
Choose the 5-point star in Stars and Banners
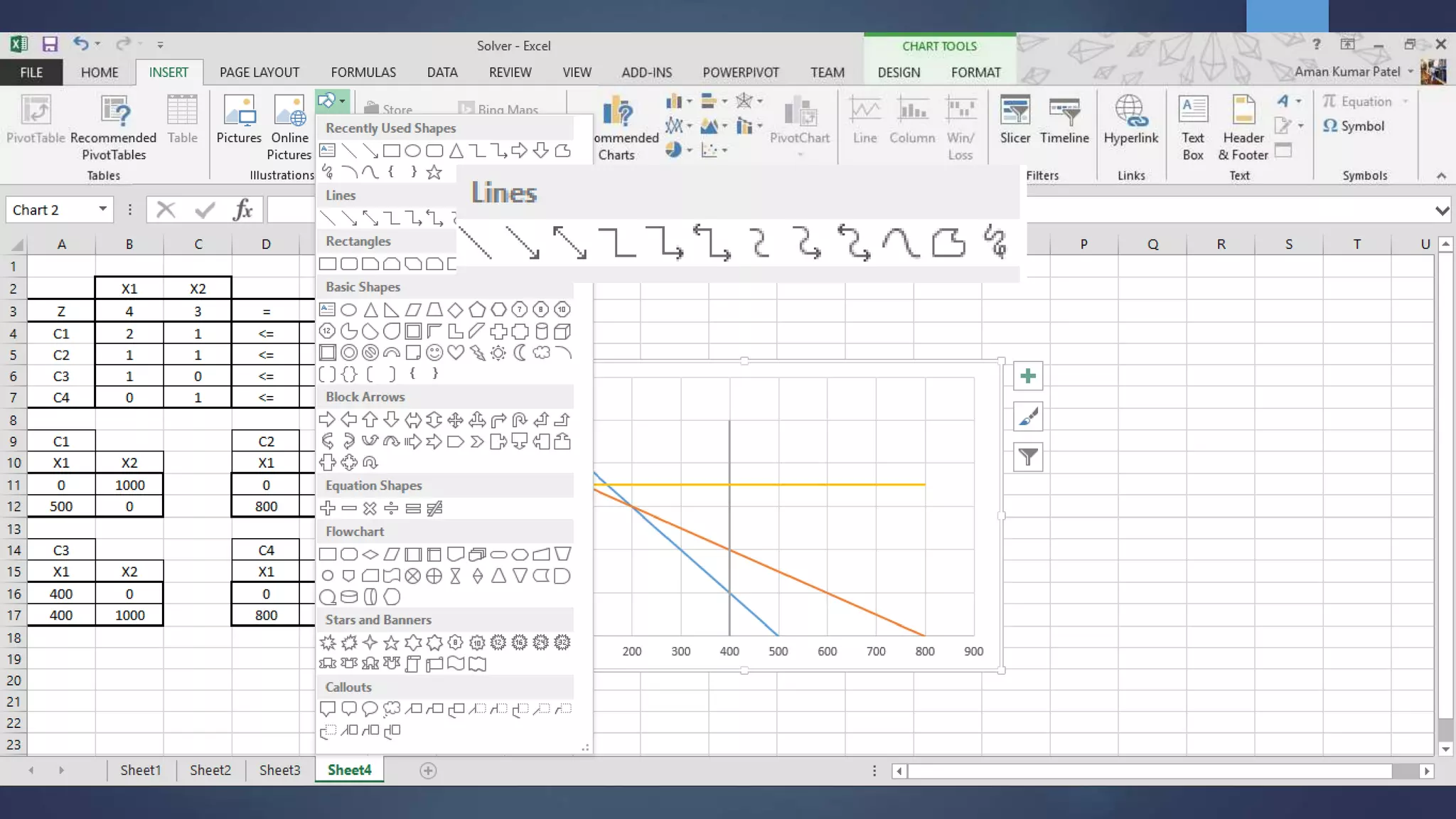tap(391, 643)
